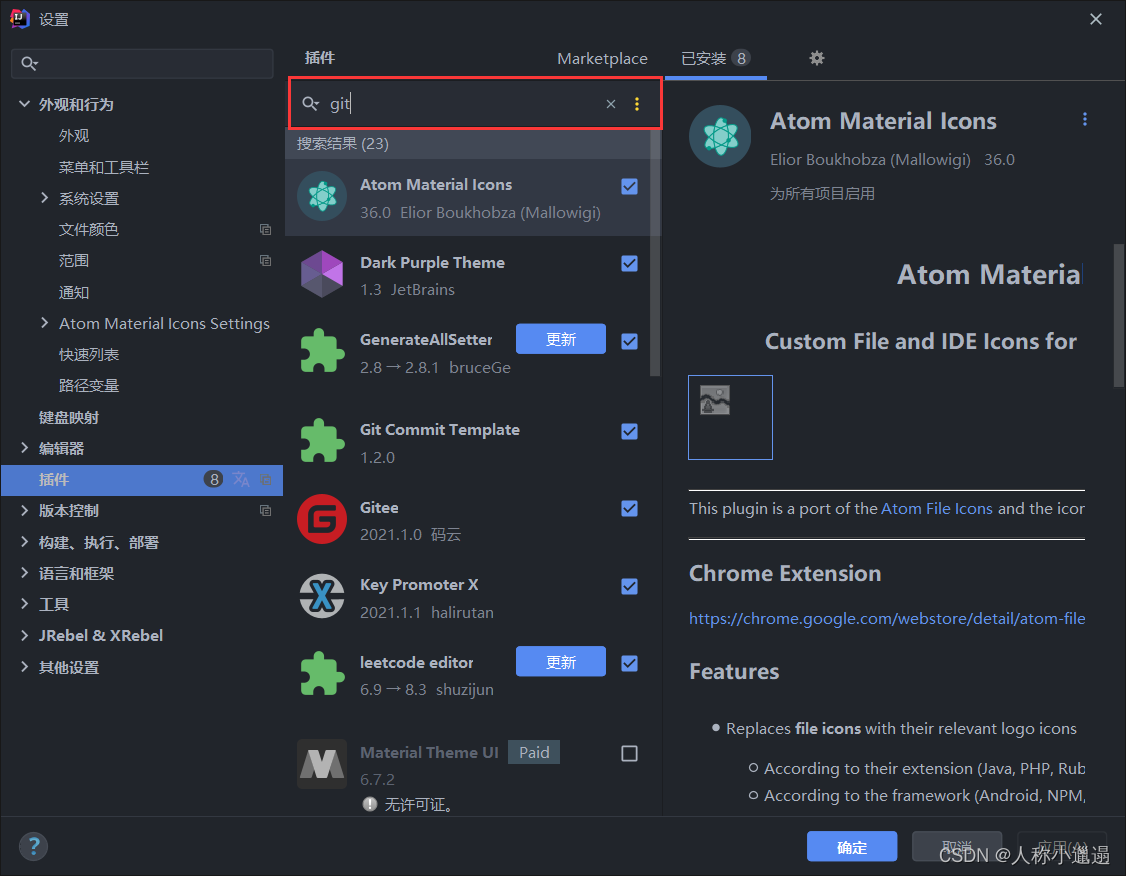This screenshot has height=876, width=1126.
Task: Click the help question mark button
Action: click(x=33, y=846)
